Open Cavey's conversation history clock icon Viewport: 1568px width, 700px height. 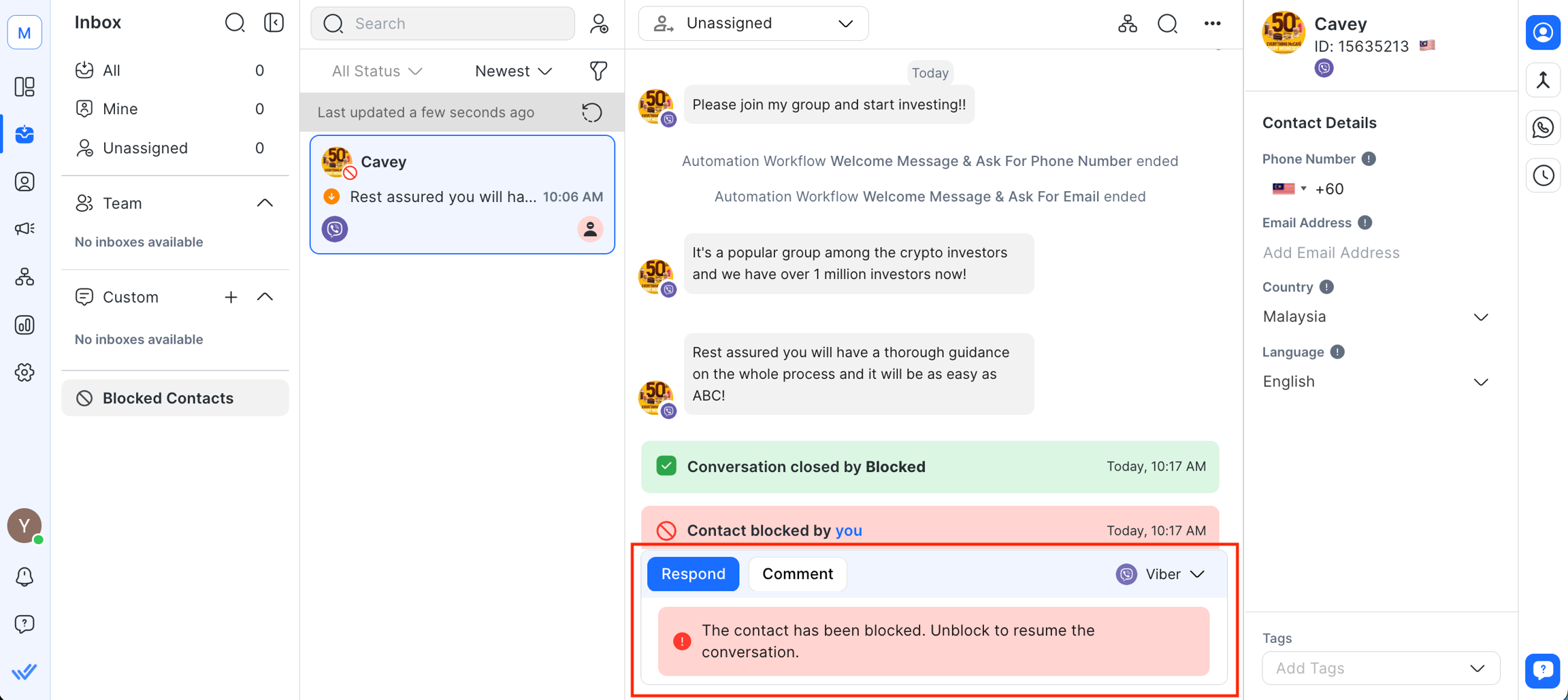point(1543,175)
